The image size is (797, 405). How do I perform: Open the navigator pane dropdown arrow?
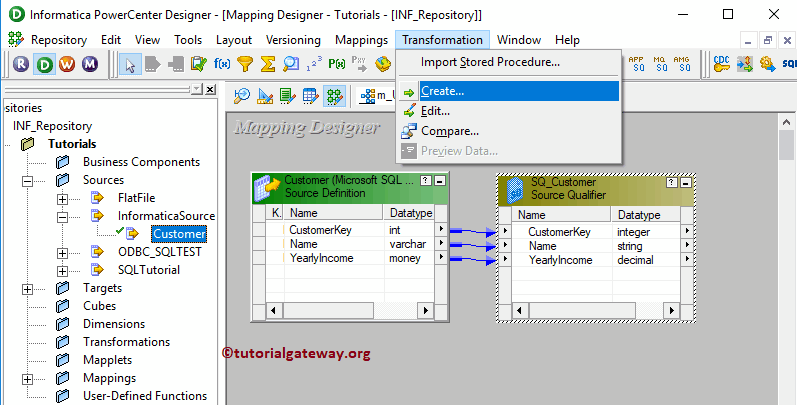click(x=197, y=89)
